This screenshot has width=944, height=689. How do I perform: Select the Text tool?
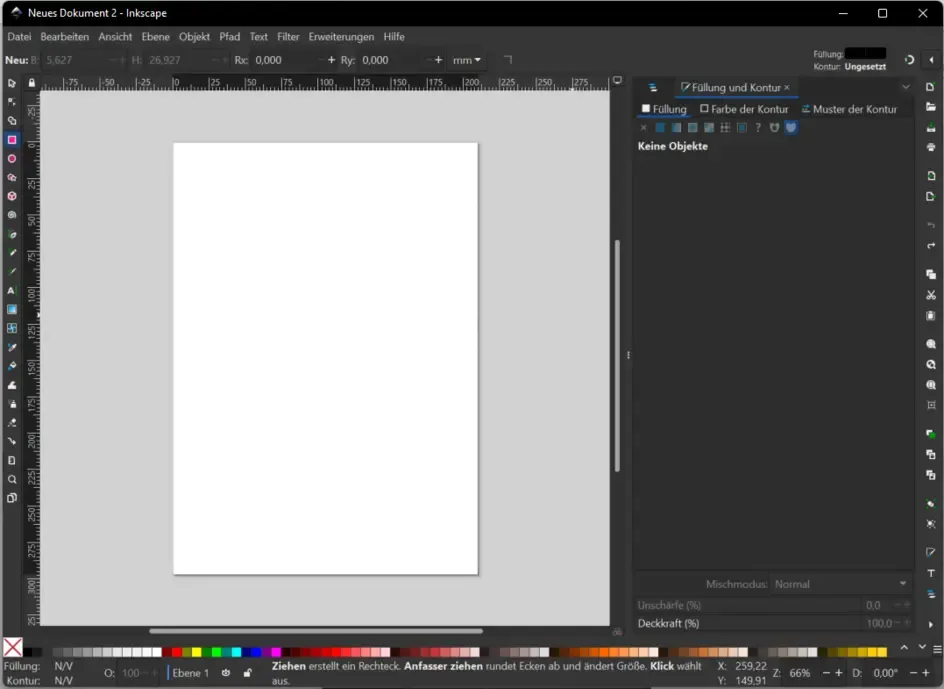click(x=12, y=290)
